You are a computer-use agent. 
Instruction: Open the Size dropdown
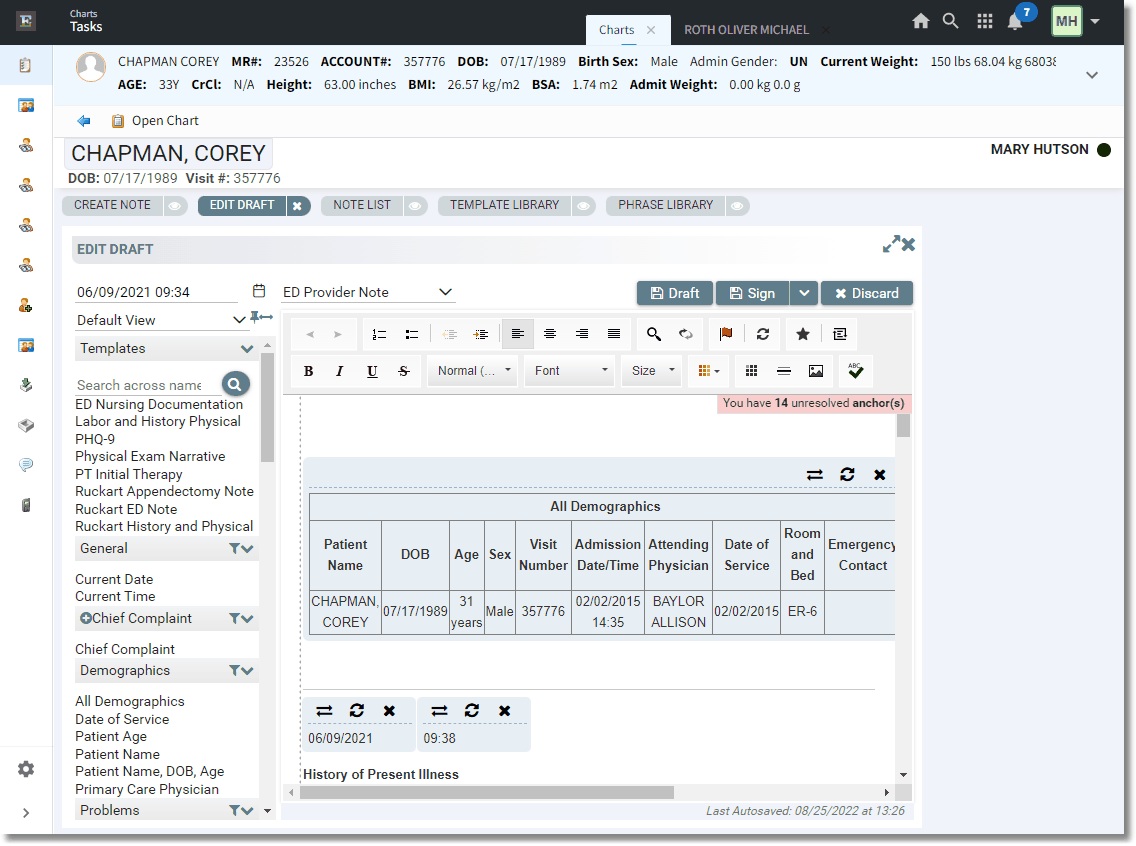652,370
